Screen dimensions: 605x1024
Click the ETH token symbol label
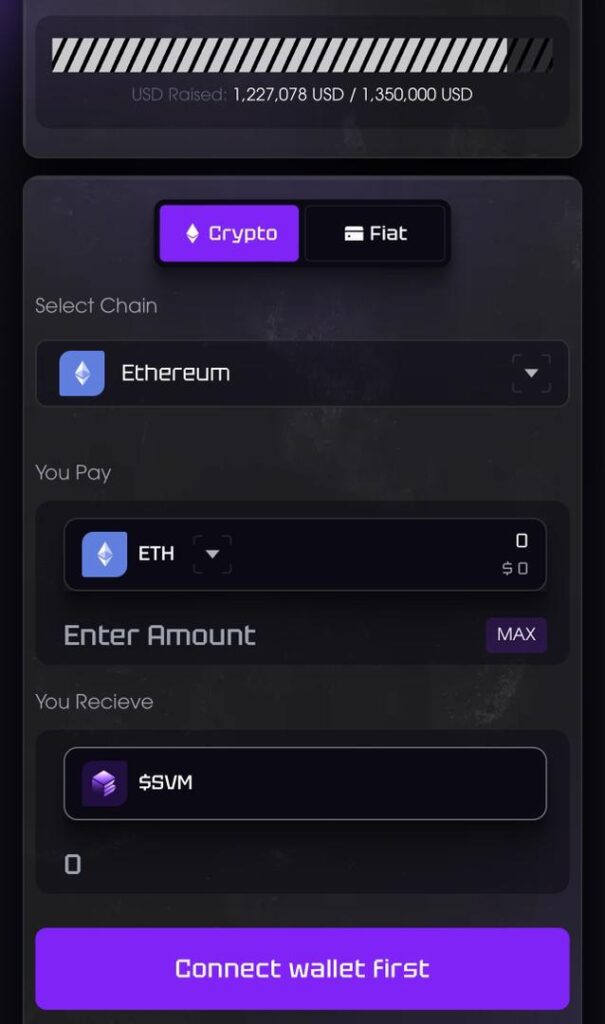point(156,554)
